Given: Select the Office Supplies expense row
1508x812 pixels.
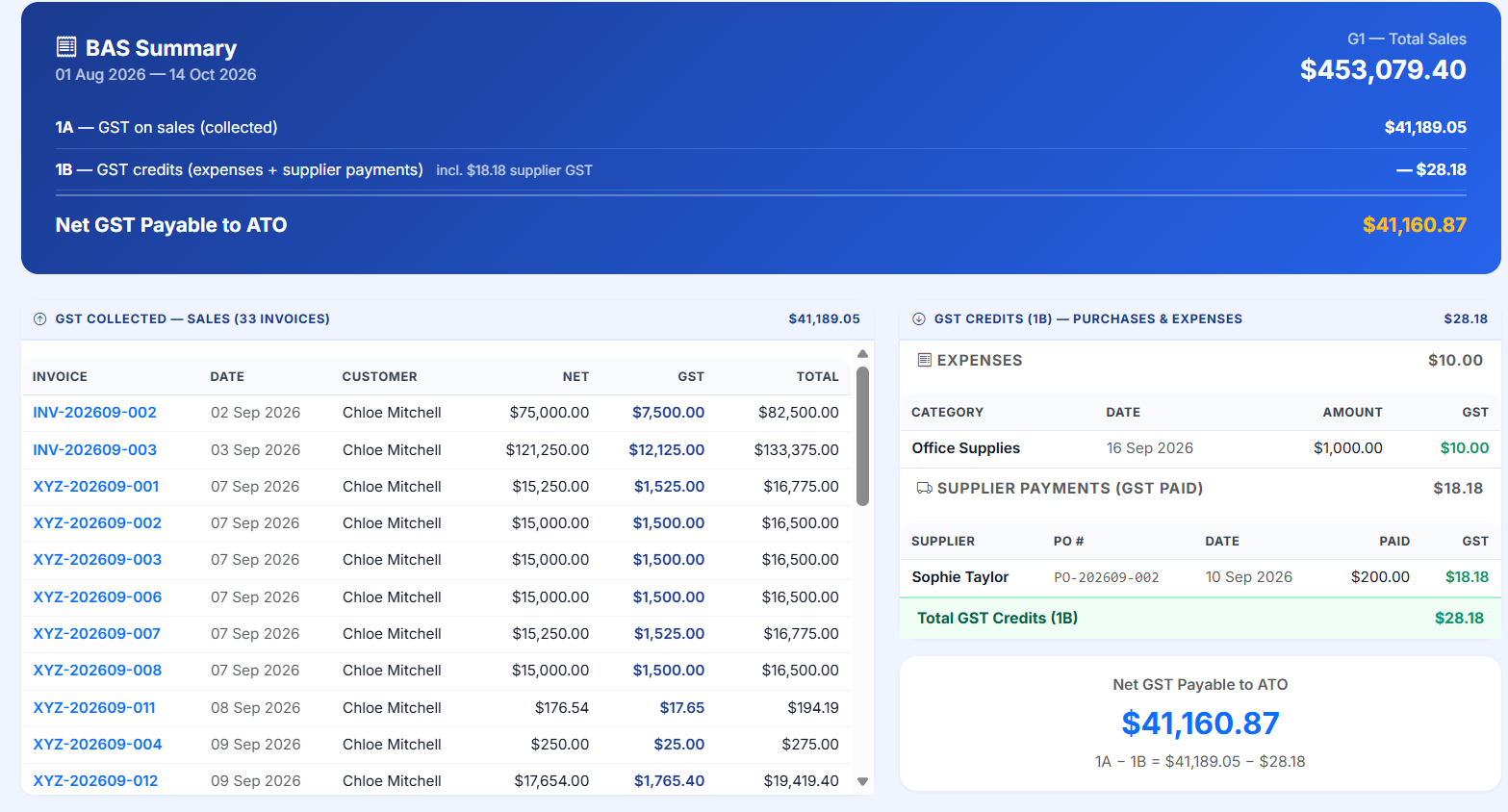Looking at the screenshot, I should (x=1200, y=448).
